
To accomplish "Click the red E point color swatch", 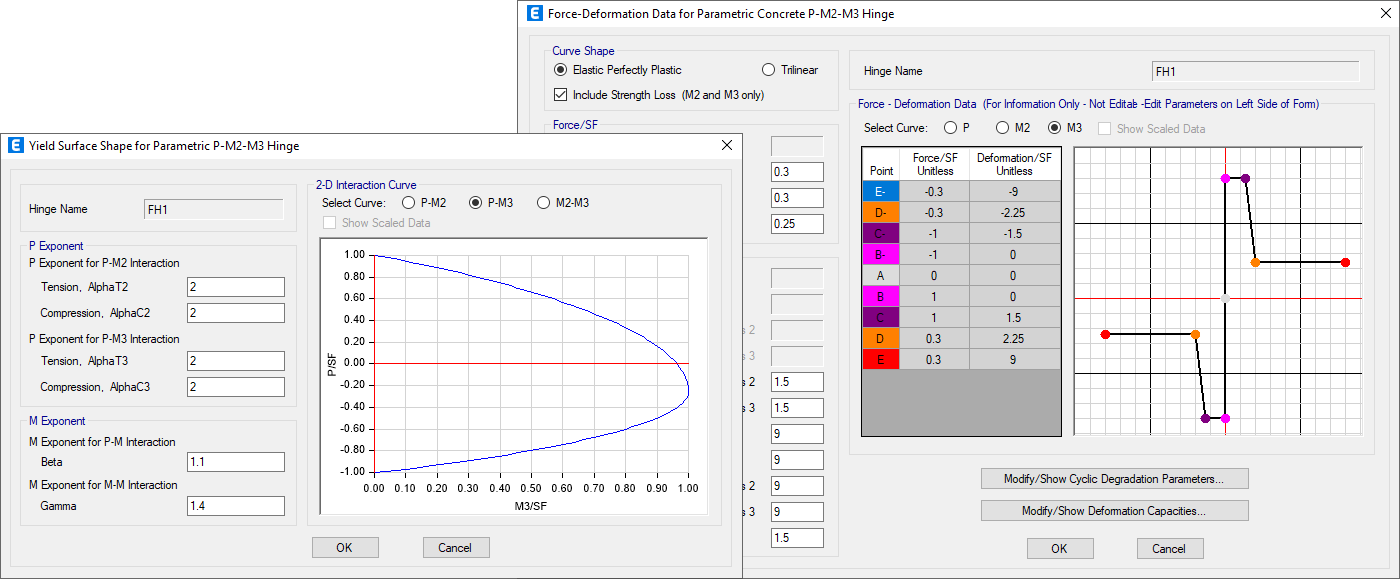I will tap(880, 359).
